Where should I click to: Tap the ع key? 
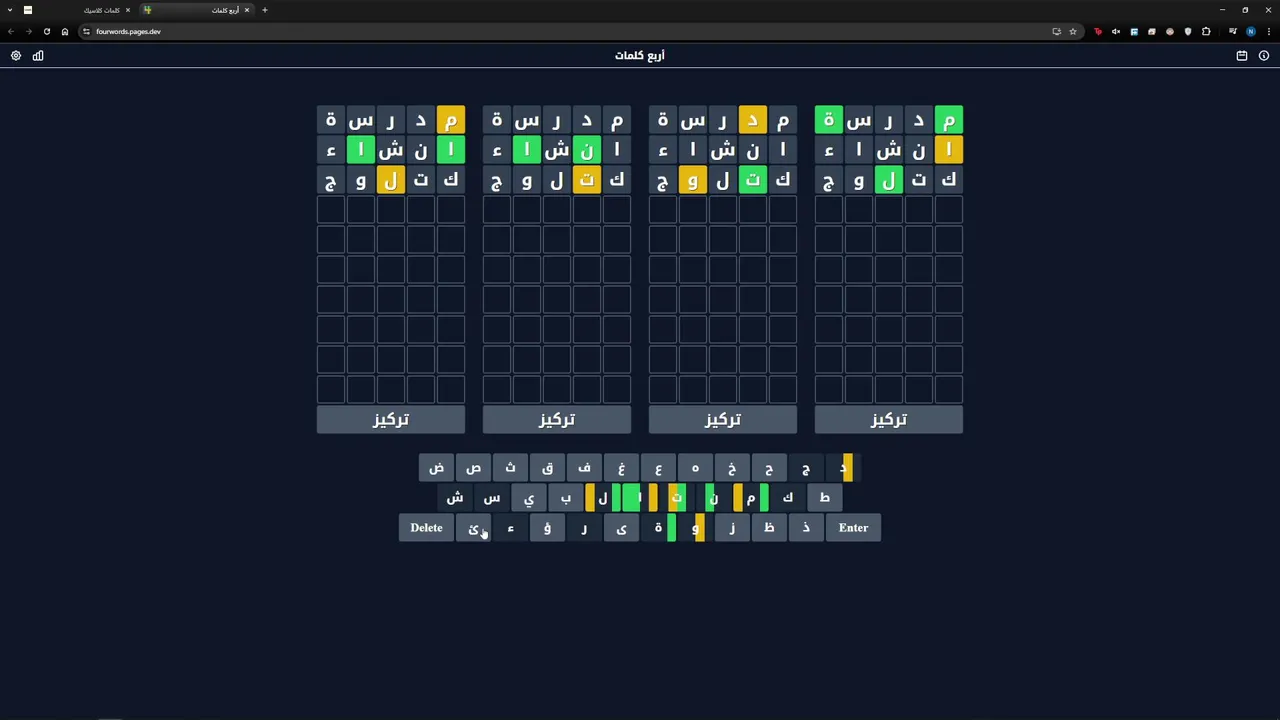(x=659, y=468)
